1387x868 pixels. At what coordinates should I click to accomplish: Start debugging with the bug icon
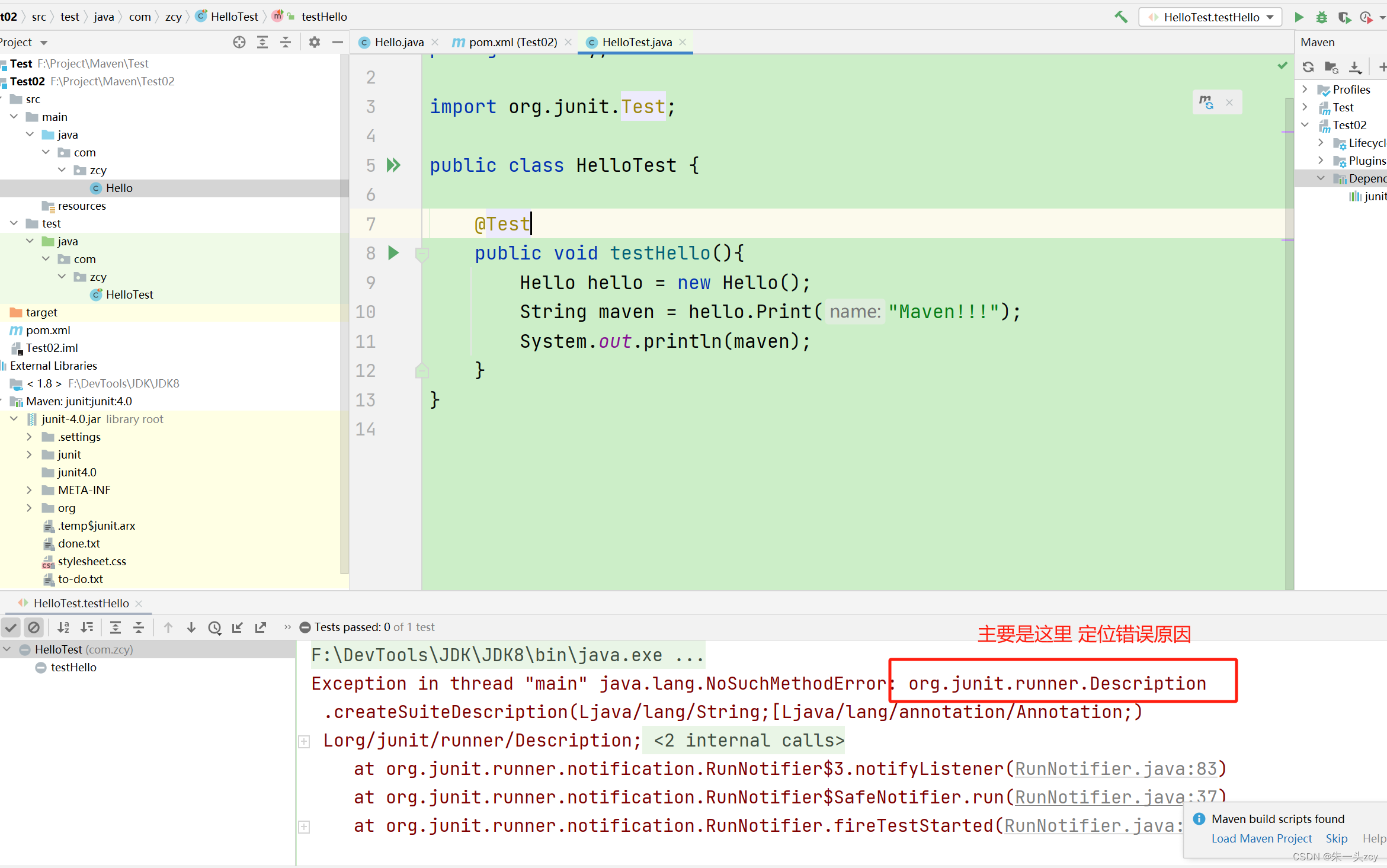pyautogui.click(x=1321, y=17)
